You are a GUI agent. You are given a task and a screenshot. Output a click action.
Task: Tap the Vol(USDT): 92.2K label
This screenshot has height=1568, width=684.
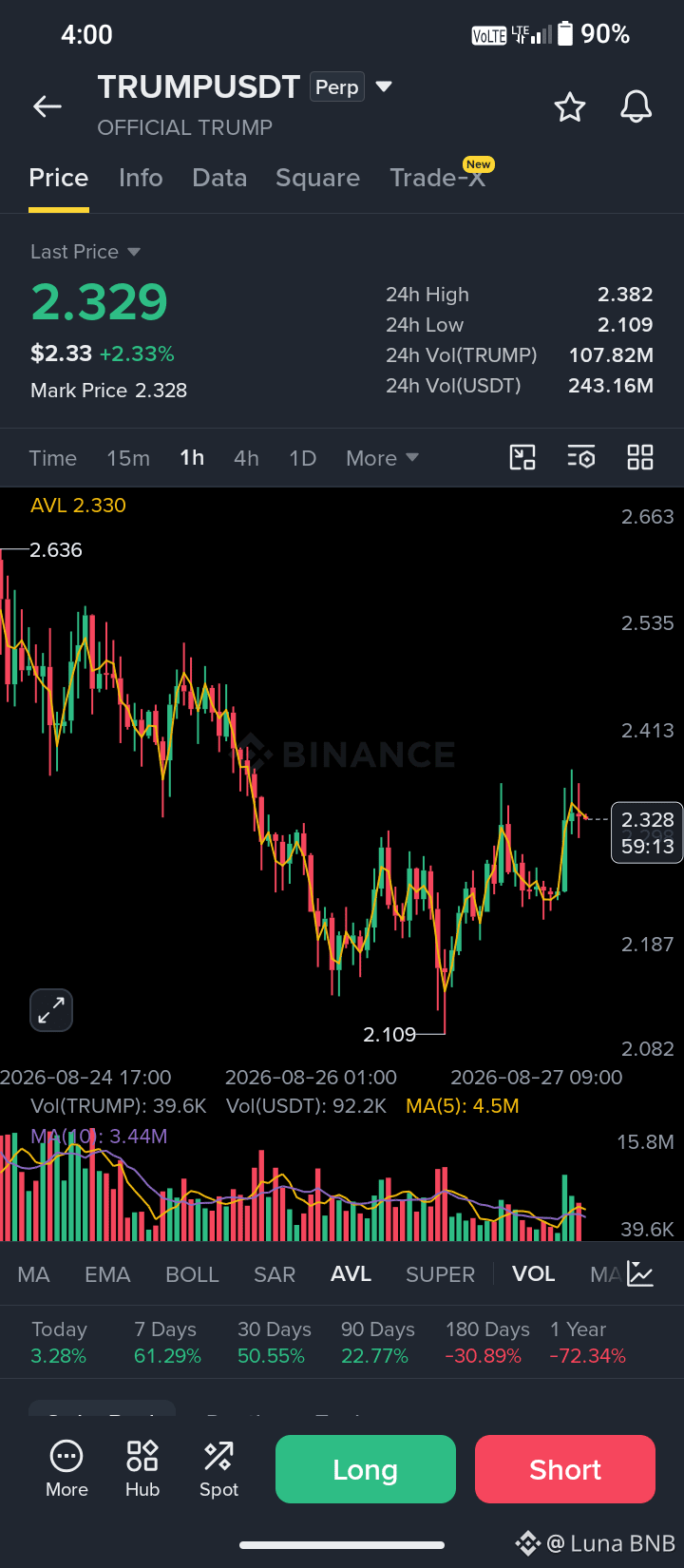(x=306, y=1106)
